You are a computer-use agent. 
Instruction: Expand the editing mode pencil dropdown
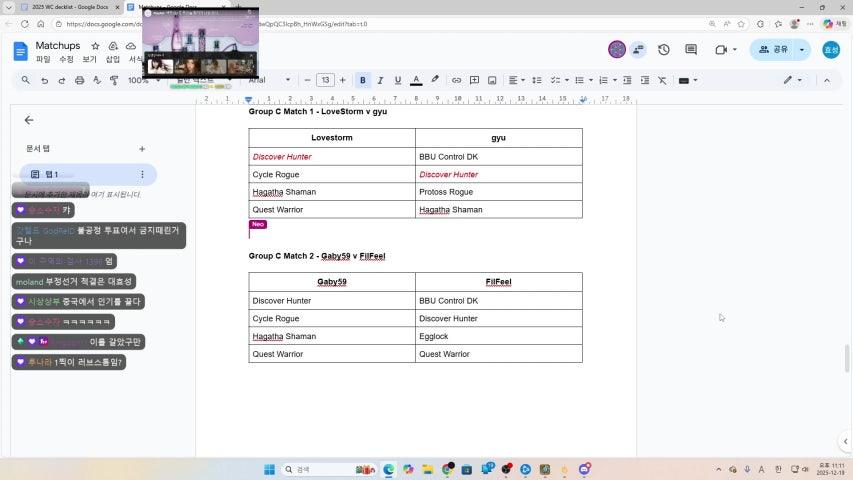click(792, 80)
